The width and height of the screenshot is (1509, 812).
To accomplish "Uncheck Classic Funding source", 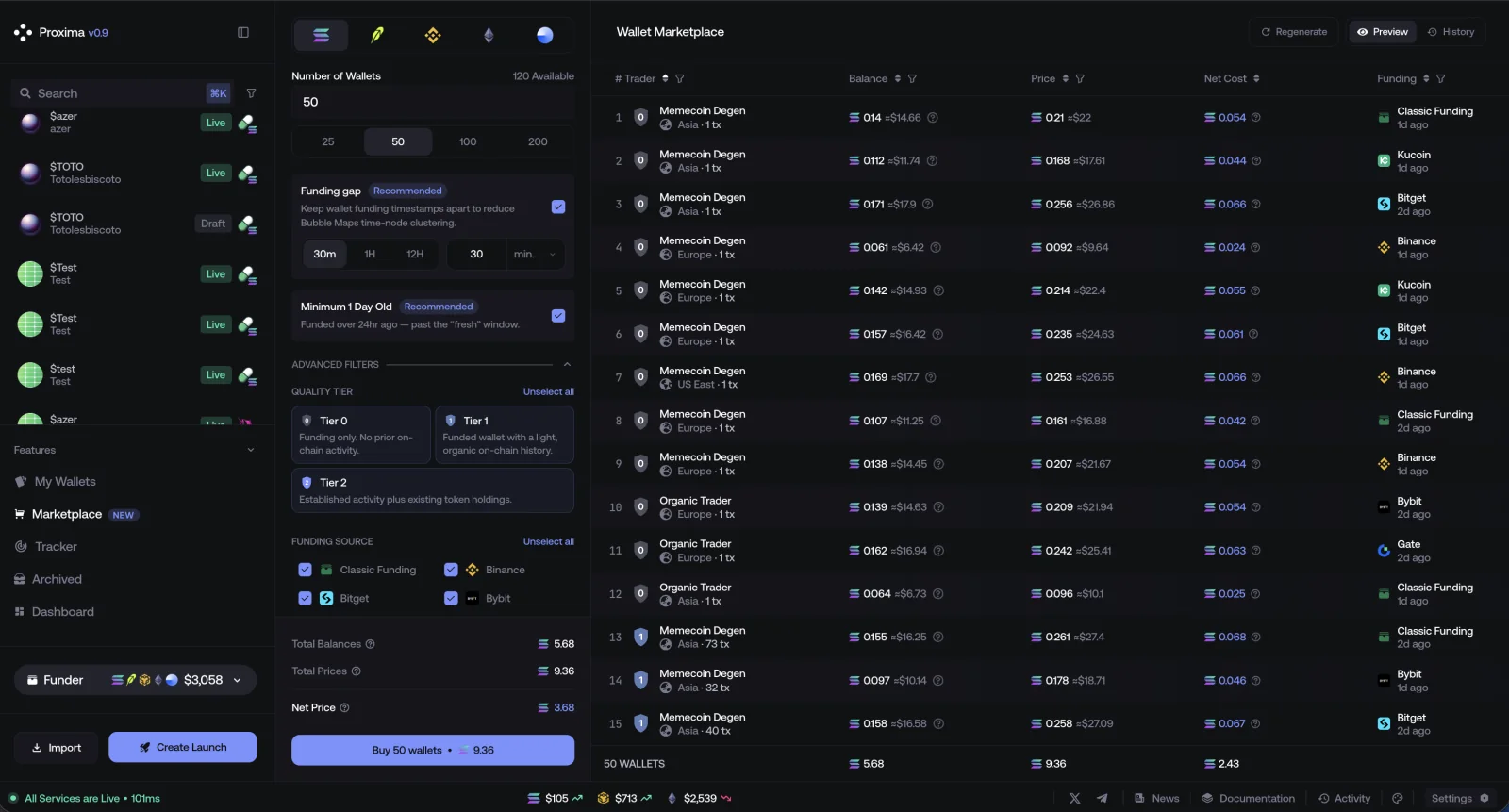I will pyautogui.click(x=305, y=570).
